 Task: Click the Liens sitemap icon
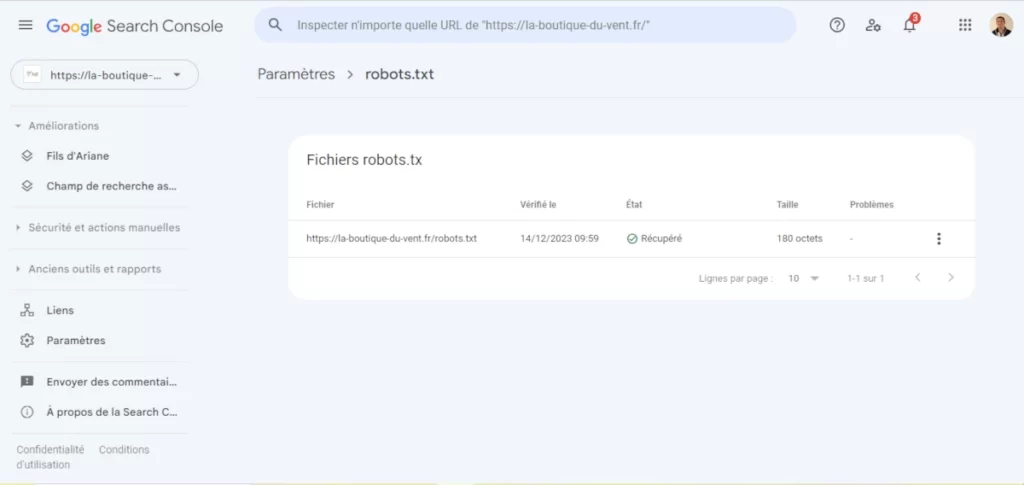[27, 310]
